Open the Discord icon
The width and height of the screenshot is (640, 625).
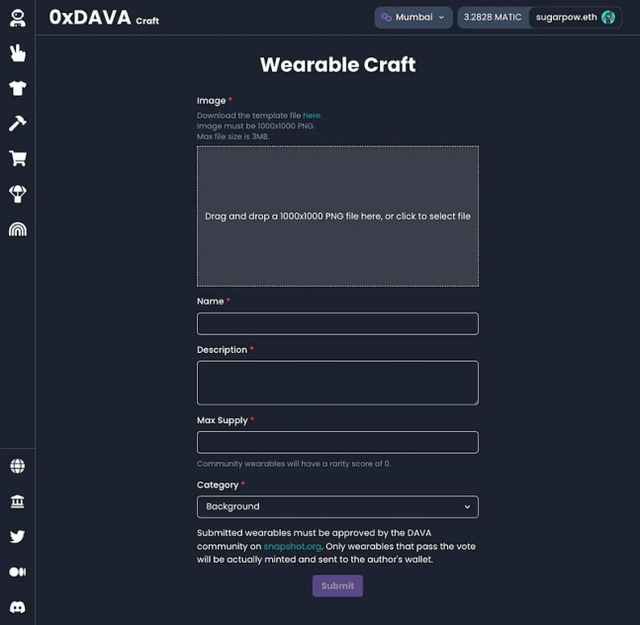click(17, 607)
